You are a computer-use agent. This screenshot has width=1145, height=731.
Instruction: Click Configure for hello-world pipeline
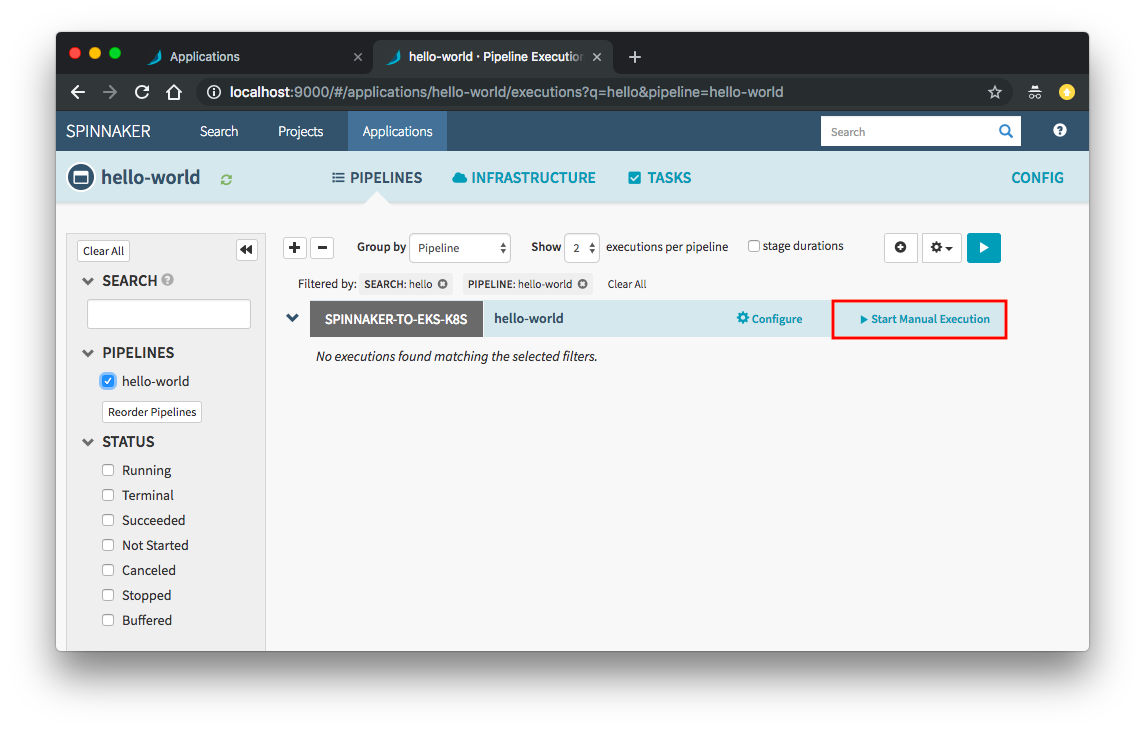[x=769, y=318]
